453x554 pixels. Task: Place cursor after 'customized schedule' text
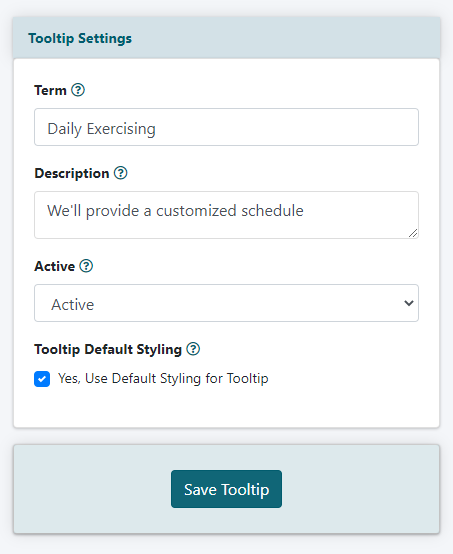(x=305, y=211)
